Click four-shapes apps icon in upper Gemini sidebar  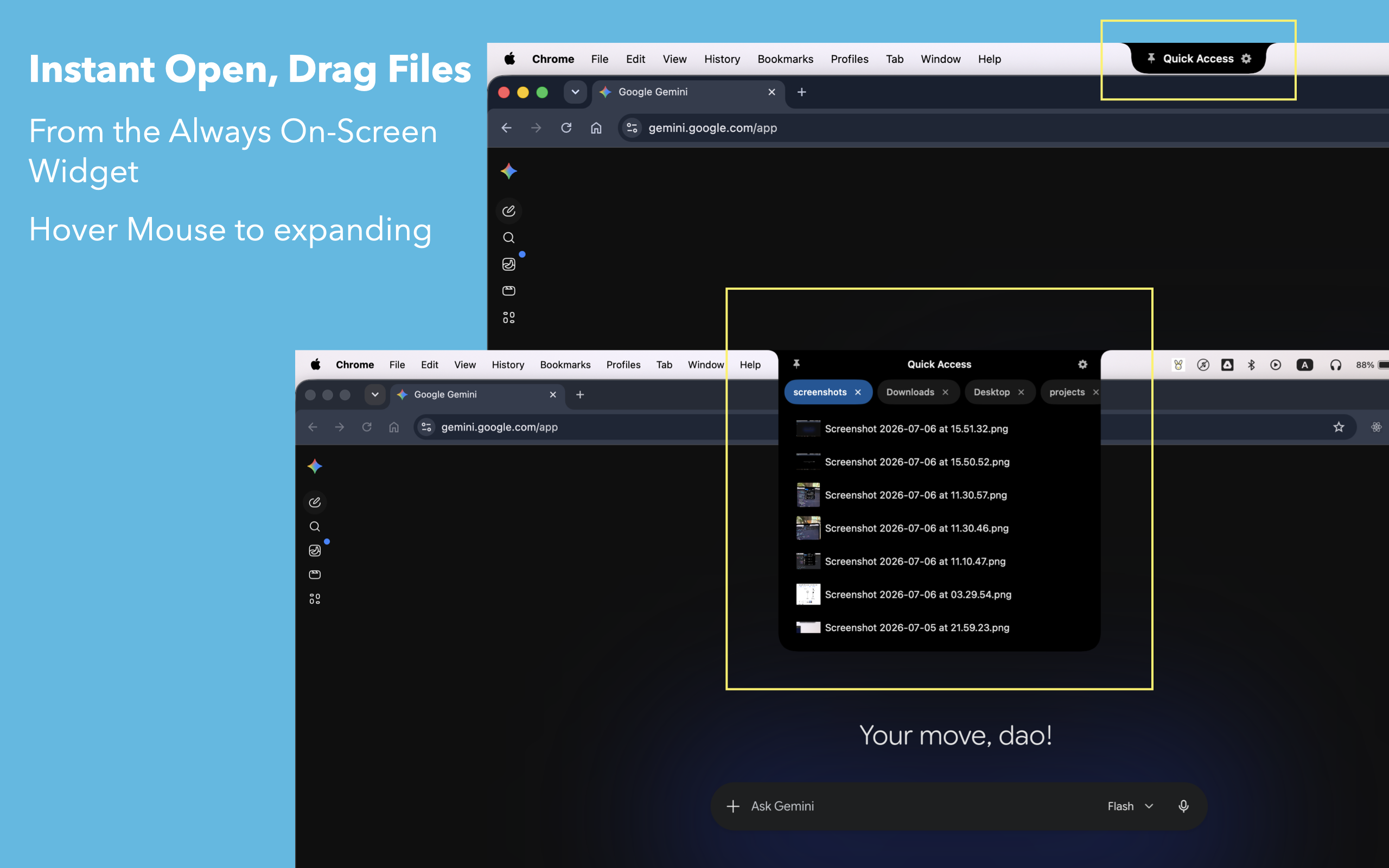[508, 317]
